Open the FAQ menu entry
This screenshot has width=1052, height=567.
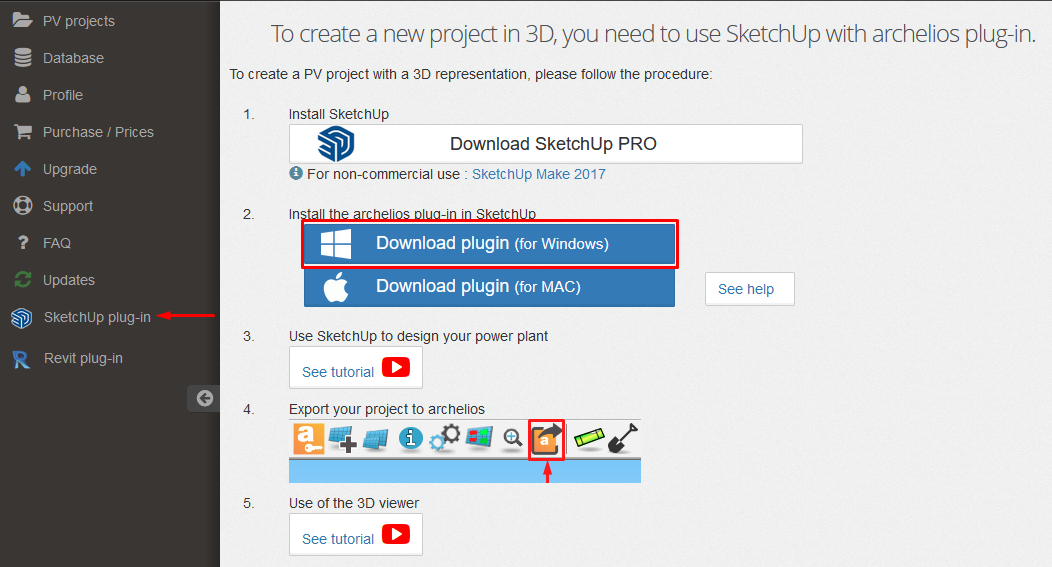pos(57,243)
